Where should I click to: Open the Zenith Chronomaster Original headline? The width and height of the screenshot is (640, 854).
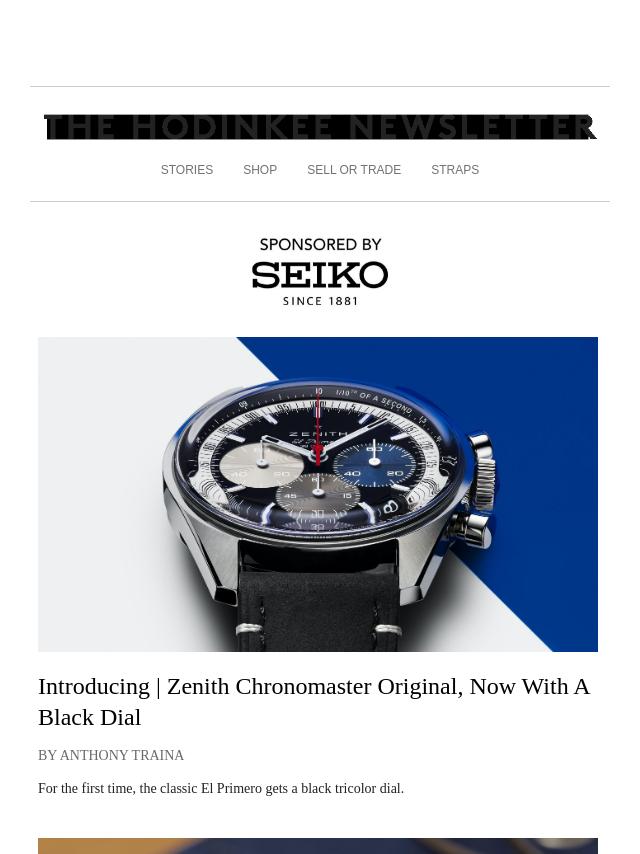314,702
